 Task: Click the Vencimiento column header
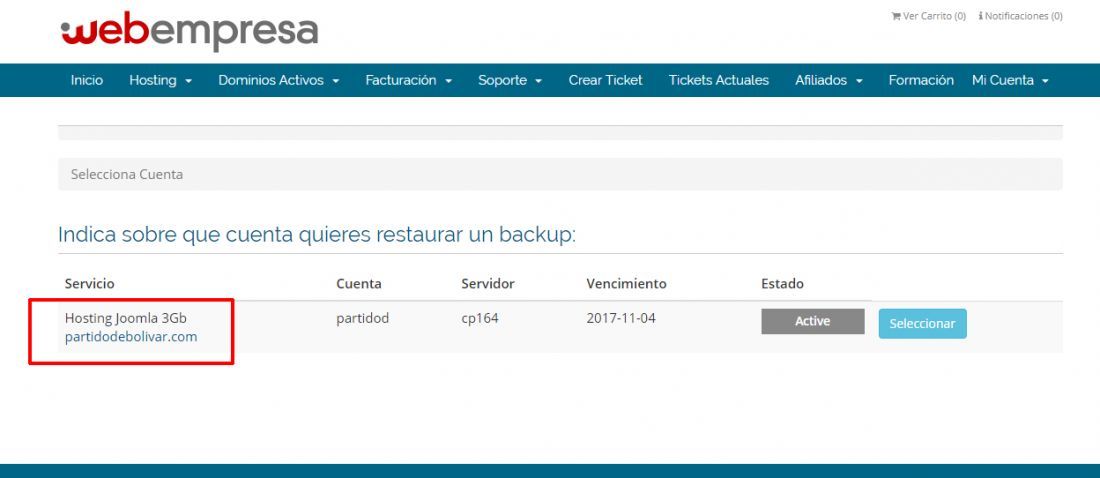626,284
